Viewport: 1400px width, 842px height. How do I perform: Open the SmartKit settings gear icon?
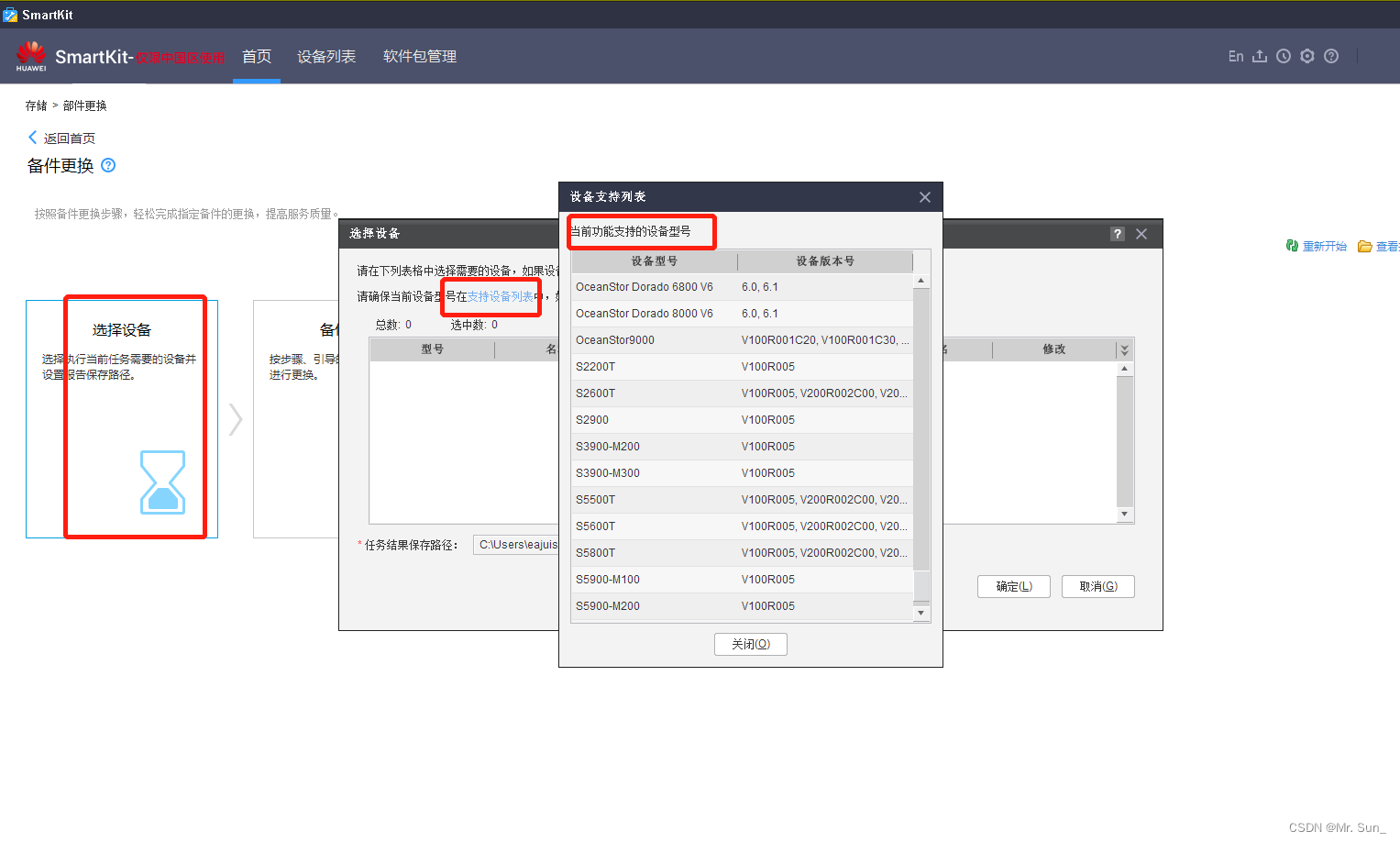[1307, 56]
